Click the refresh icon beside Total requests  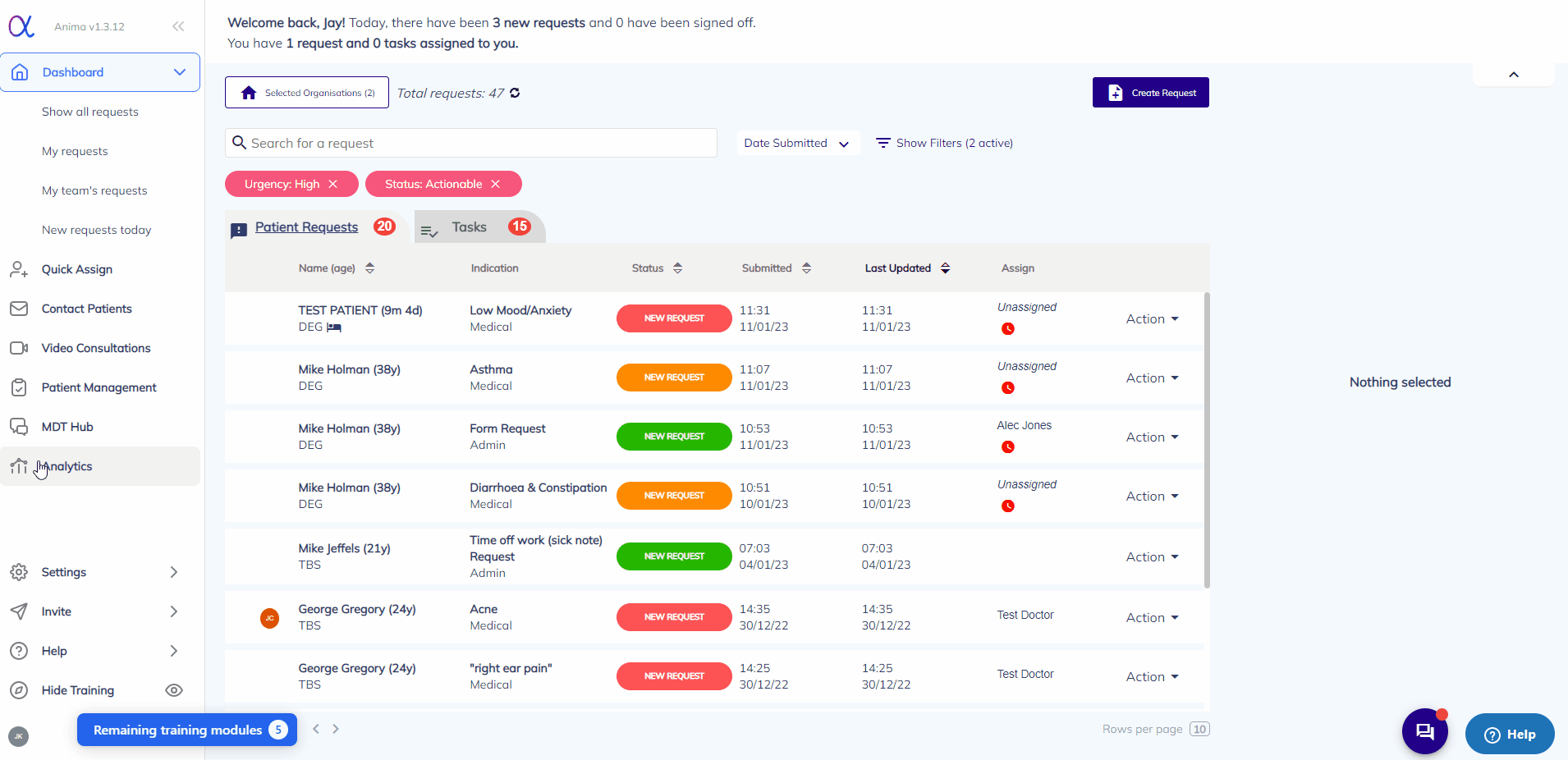point(515,93)
